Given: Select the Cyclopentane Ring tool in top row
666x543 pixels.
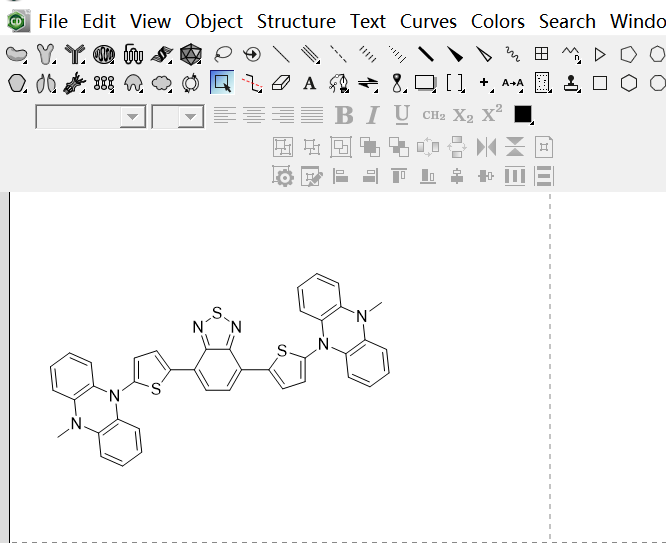Looking at the screenshot, I should 629,54.
